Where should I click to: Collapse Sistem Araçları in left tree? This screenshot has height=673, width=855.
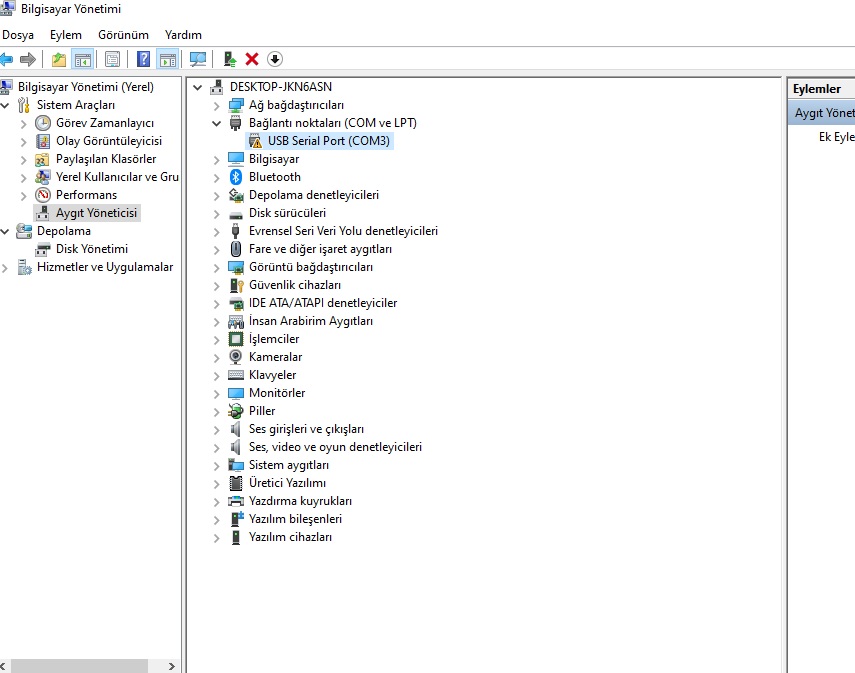(x=5, y=105)
